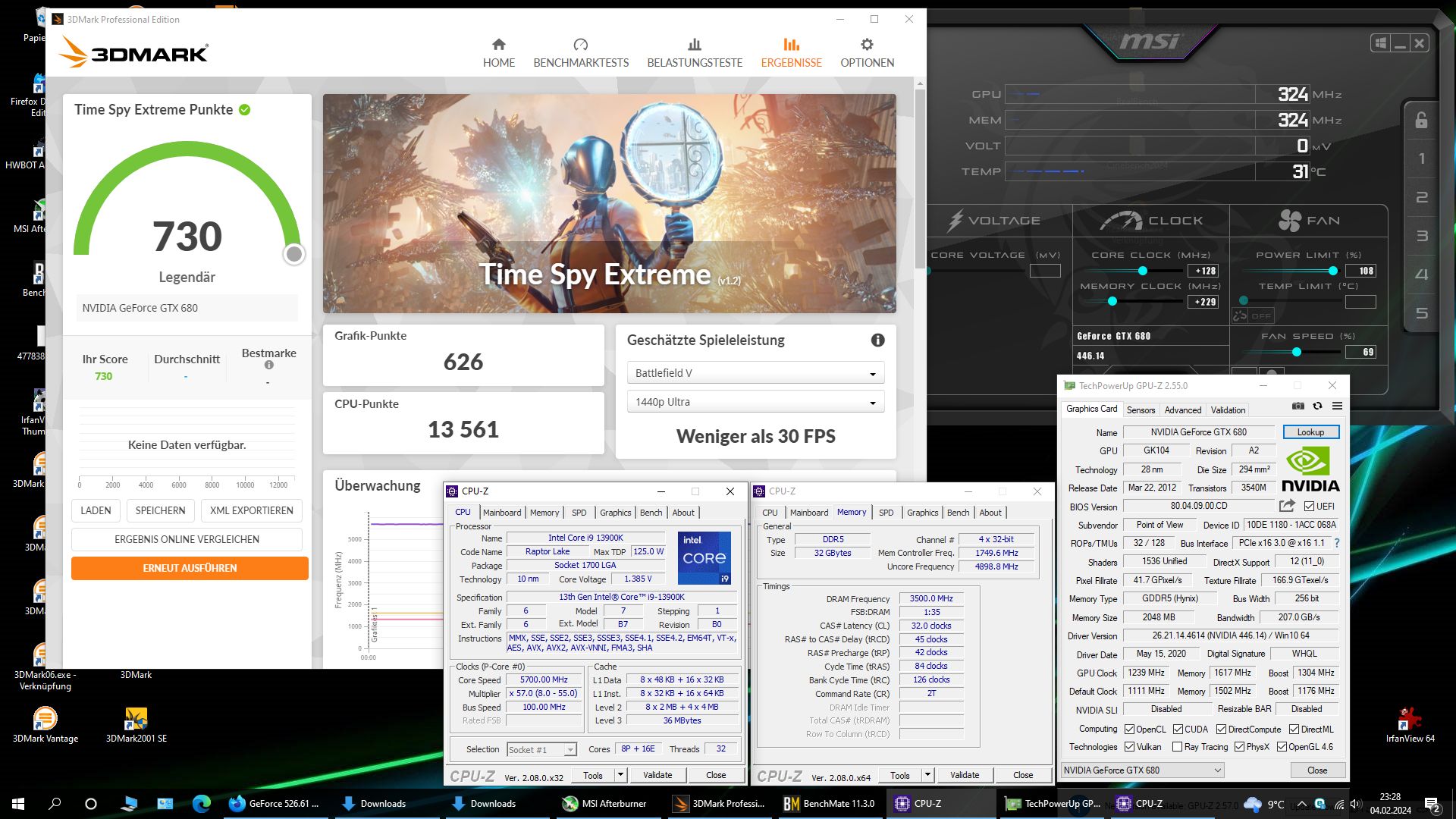Image resolution: width=1456 pixels, height=819 pixels.
Task: Toggle OpenCL checkbox in GPU-Z
Action: tap(1129, 730)
